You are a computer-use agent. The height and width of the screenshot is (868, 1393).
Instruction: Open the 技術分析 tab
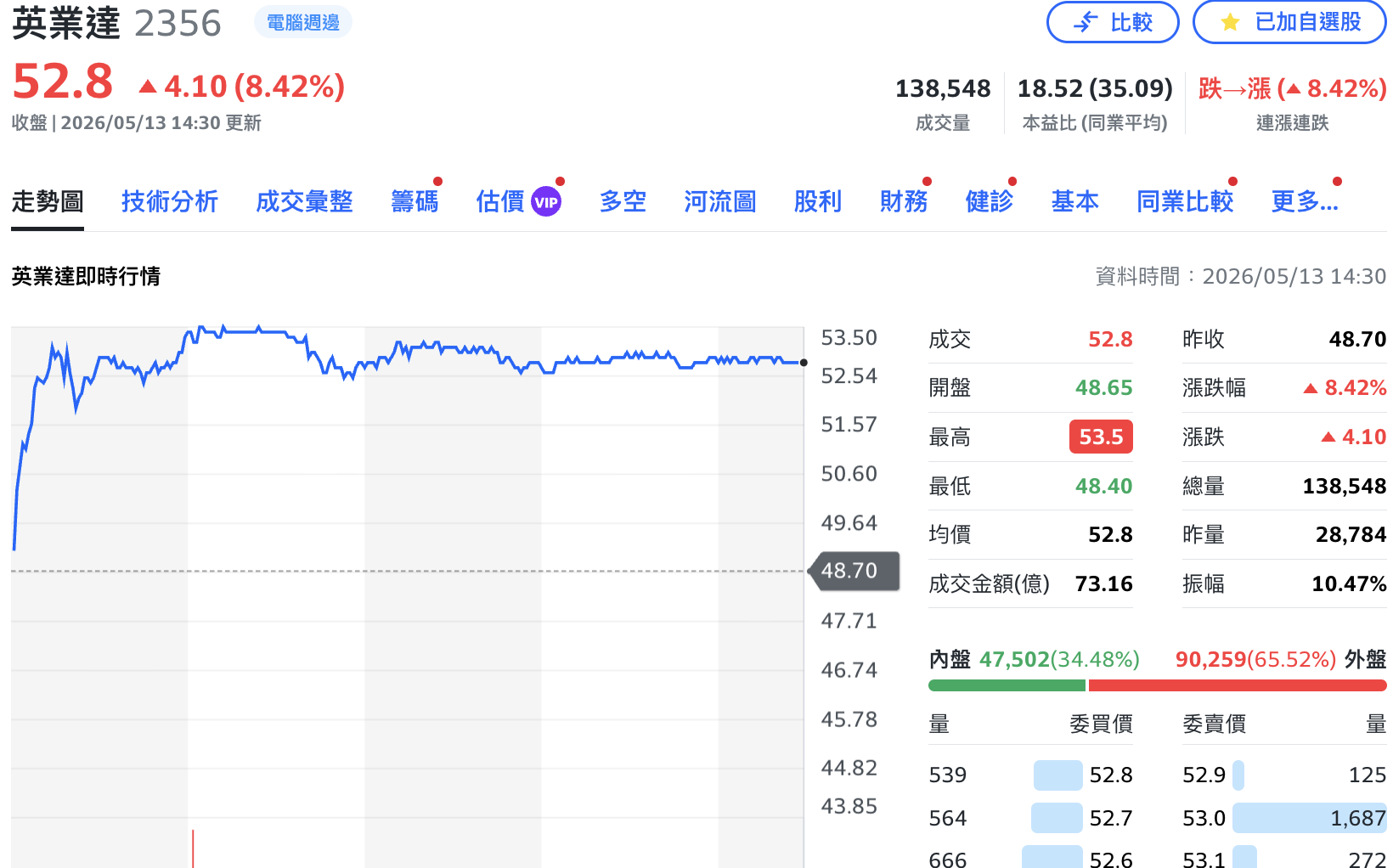(x=170, y=201)
